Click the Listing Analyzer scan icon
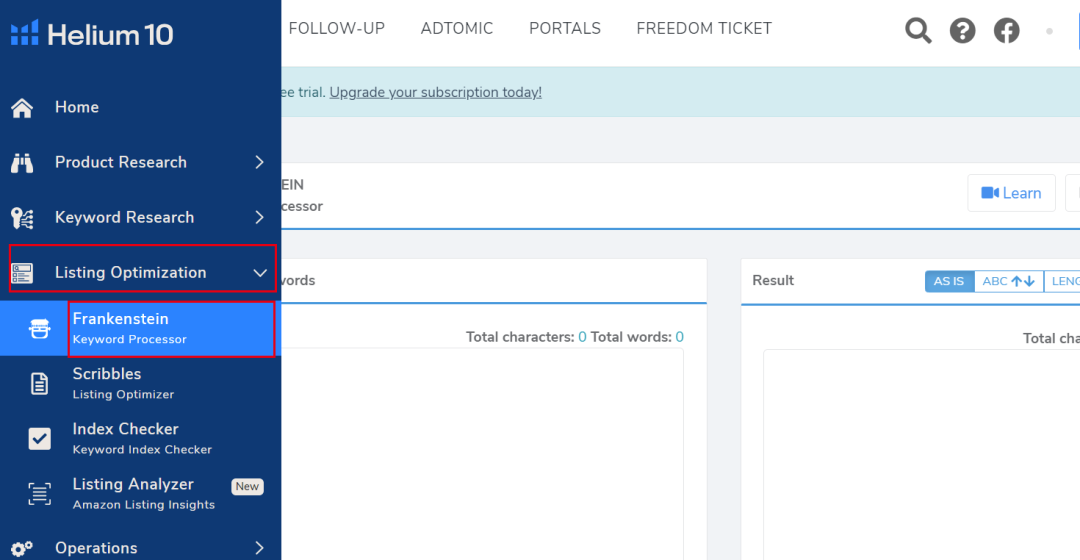This screenshot has width=1080, height=560. coord(39,494)
